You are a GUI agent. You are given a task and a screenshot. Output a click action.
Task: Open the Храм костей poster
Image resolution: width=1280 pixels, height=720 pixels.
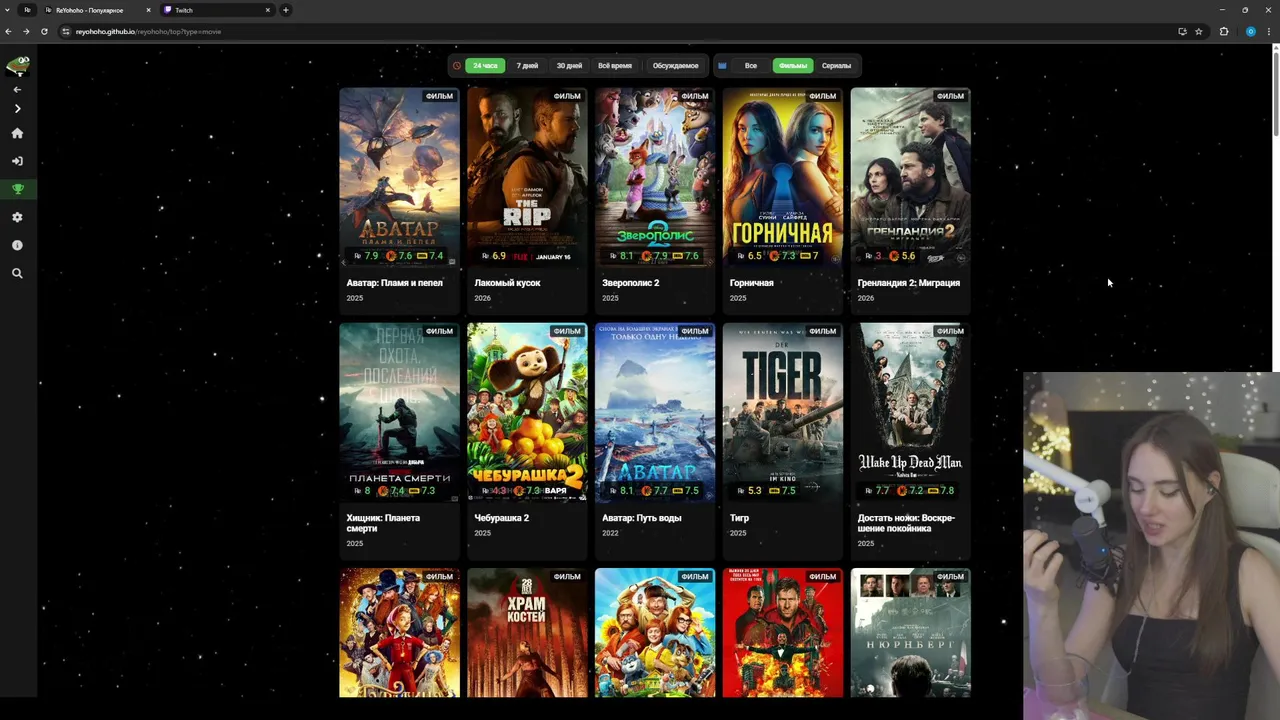[527, 633]
